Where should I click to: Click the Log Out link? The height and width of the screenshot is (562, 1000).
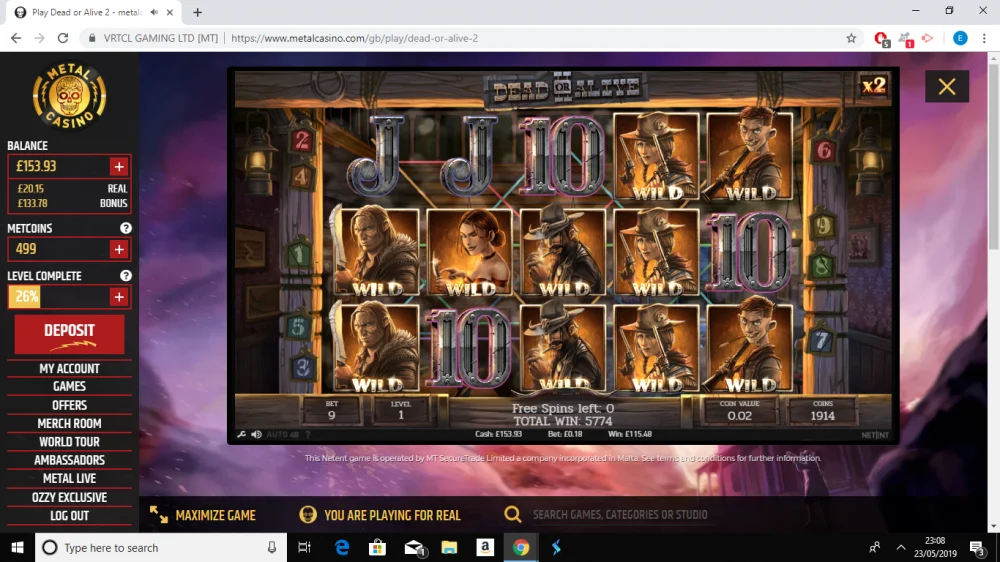point(70,516)
